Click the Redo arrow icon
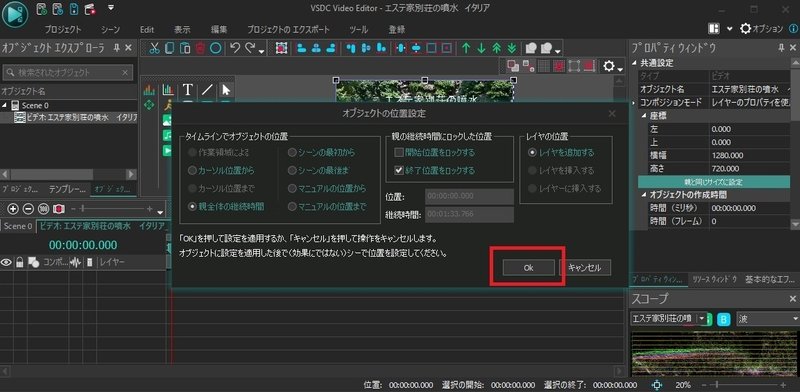800x392 pixels. click(x=250, y=48)
